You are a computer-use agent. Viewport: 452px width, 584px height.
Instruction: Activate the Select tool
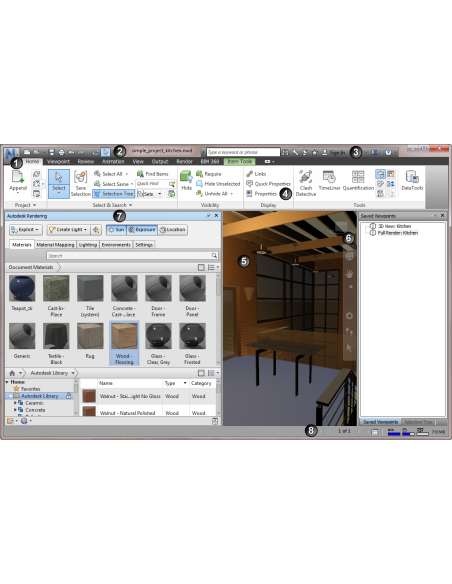(59, 184)
